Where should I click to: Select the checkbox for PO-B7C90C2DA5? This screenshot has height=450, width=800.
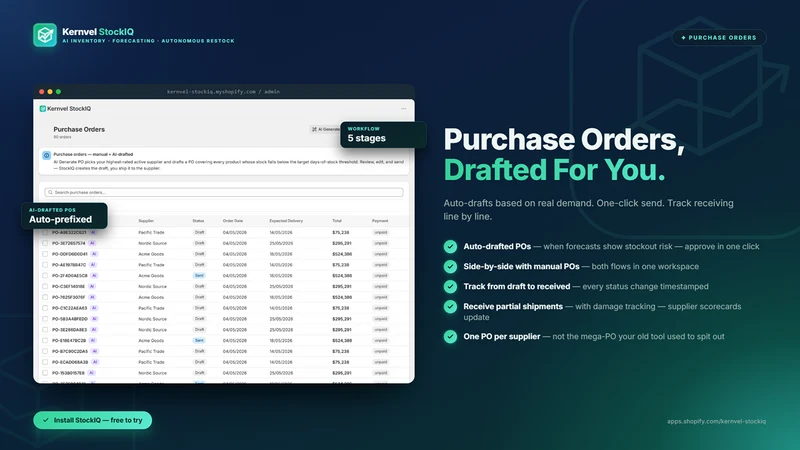[x=45, y=351]
